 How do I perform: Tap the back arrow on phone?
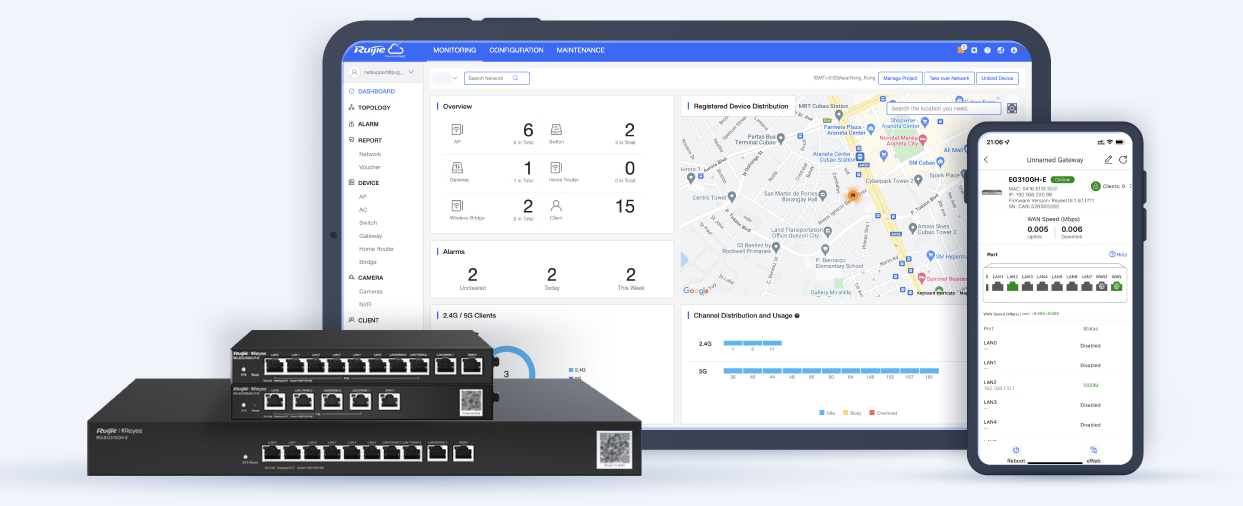pyautogui.click(x=986, y=160)
